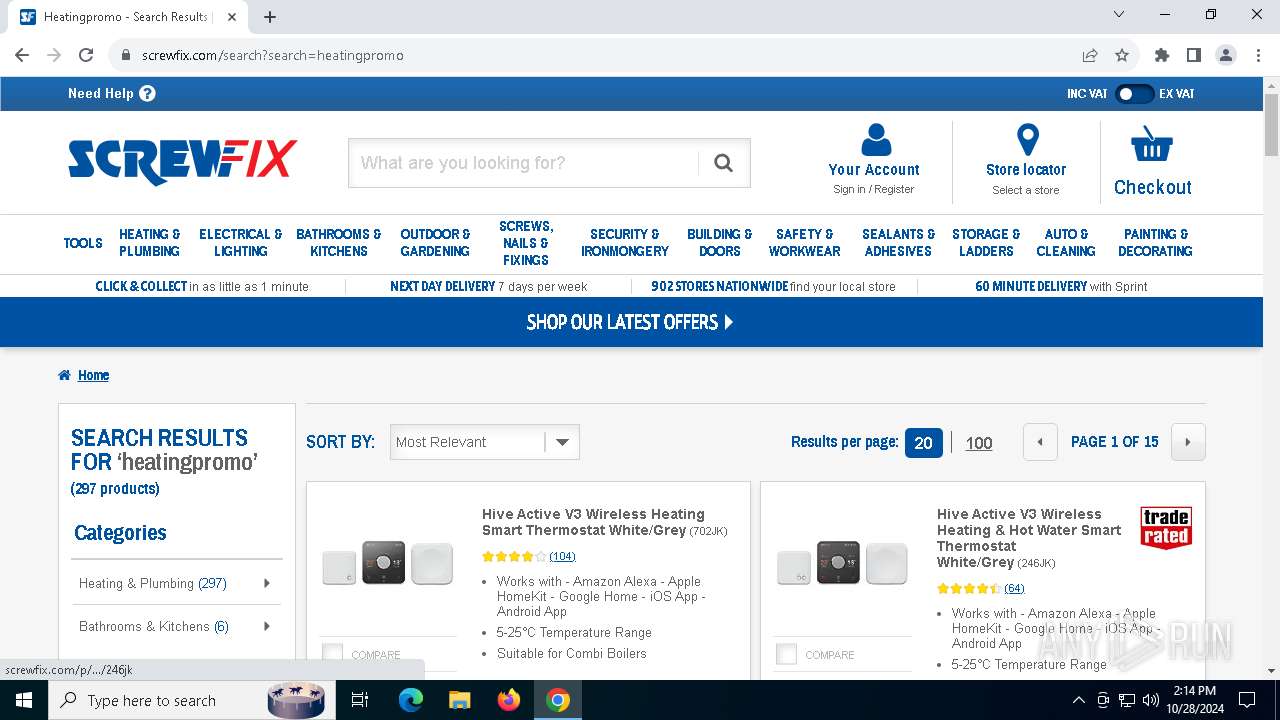Open the Outdoor & Gardening menu
This screenshot has height=720, width=1280.
point(435,243)
